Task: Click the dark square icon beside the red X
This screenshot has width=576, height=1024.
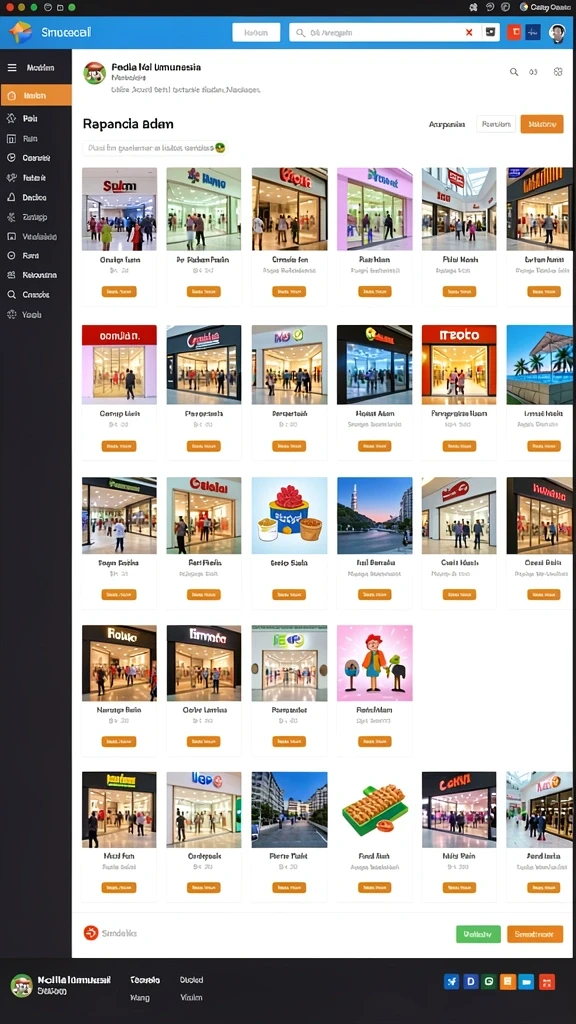Action: 490,32
